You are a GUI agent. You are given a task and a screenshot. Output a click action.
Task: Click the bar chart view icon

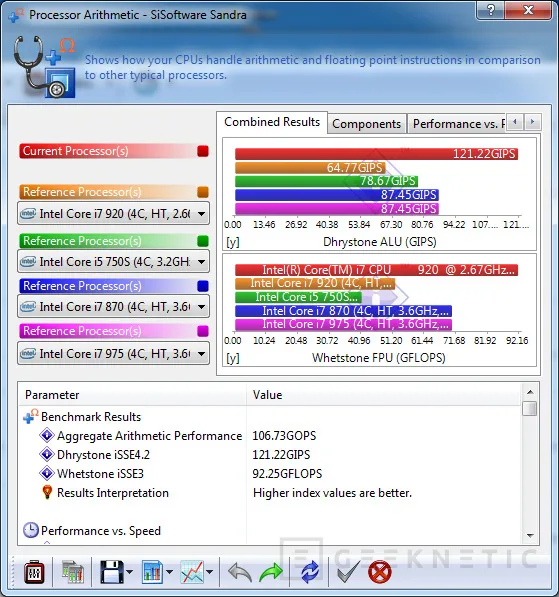[152, 572]
